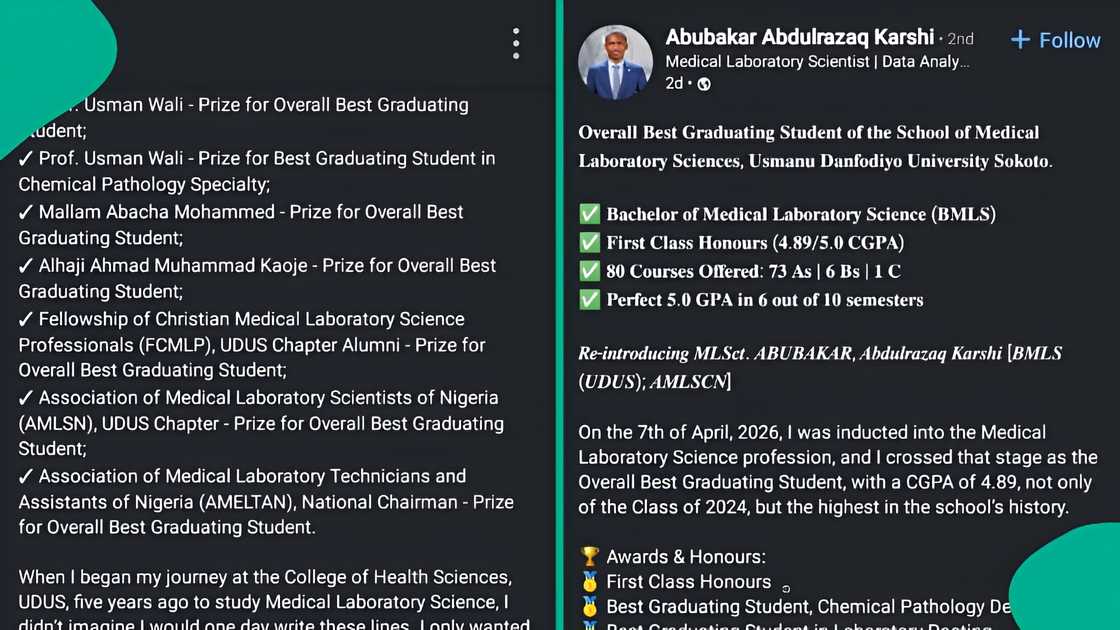This screenshot has width=1120, height=630.
Task: Click the globe post visibility icon
Action: pos(703,85)
